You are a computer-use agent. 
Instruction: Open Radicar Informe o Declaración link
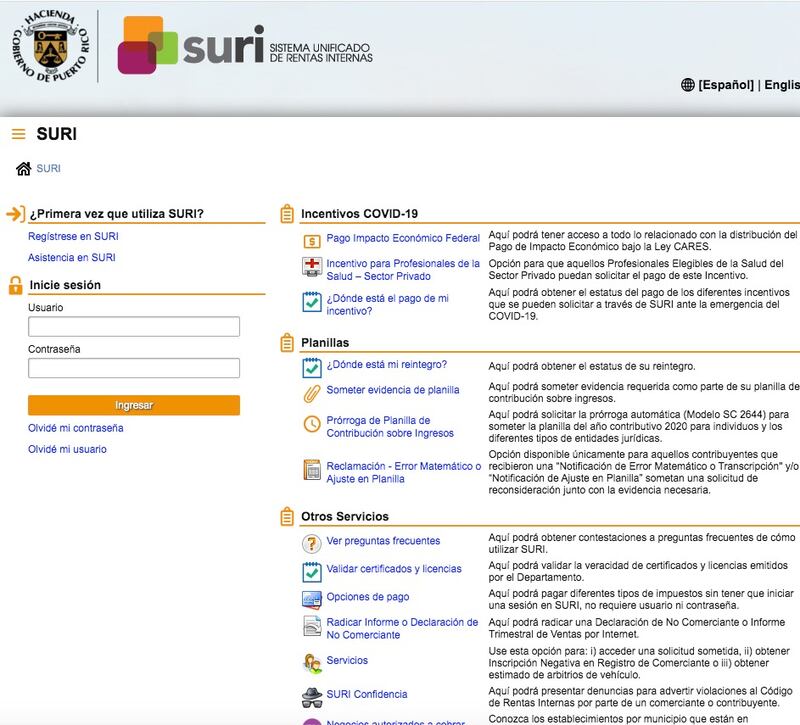click(x=403, y=629)
